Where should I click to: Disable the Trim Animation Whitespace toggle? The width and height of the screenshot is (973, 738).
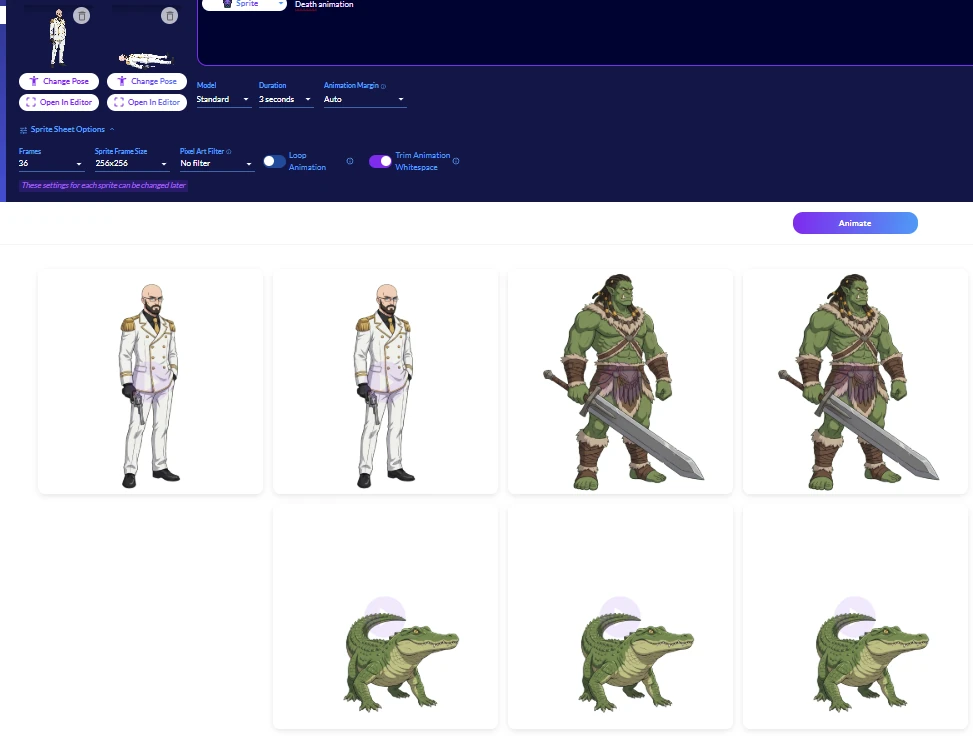(381, 161)
